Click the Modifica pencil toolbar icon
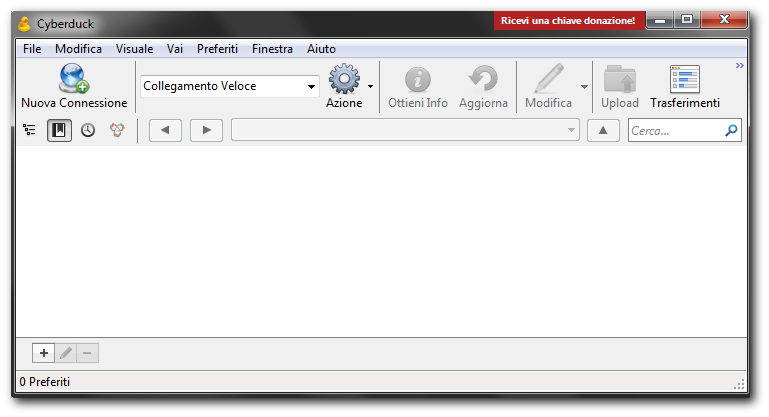This screenshot has width=769, height=417. [548, 78]
